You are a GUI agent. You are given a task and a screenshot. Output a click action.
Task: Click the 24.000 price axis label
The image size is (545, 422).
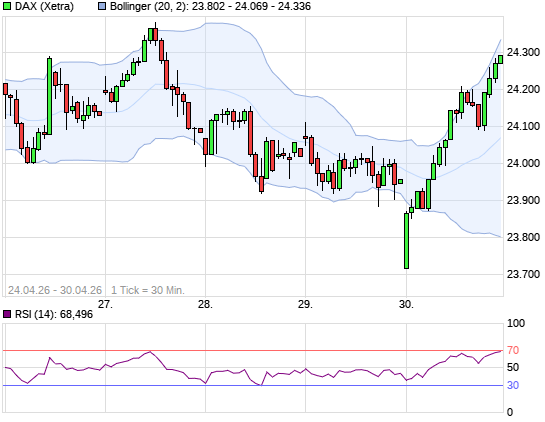523,163
